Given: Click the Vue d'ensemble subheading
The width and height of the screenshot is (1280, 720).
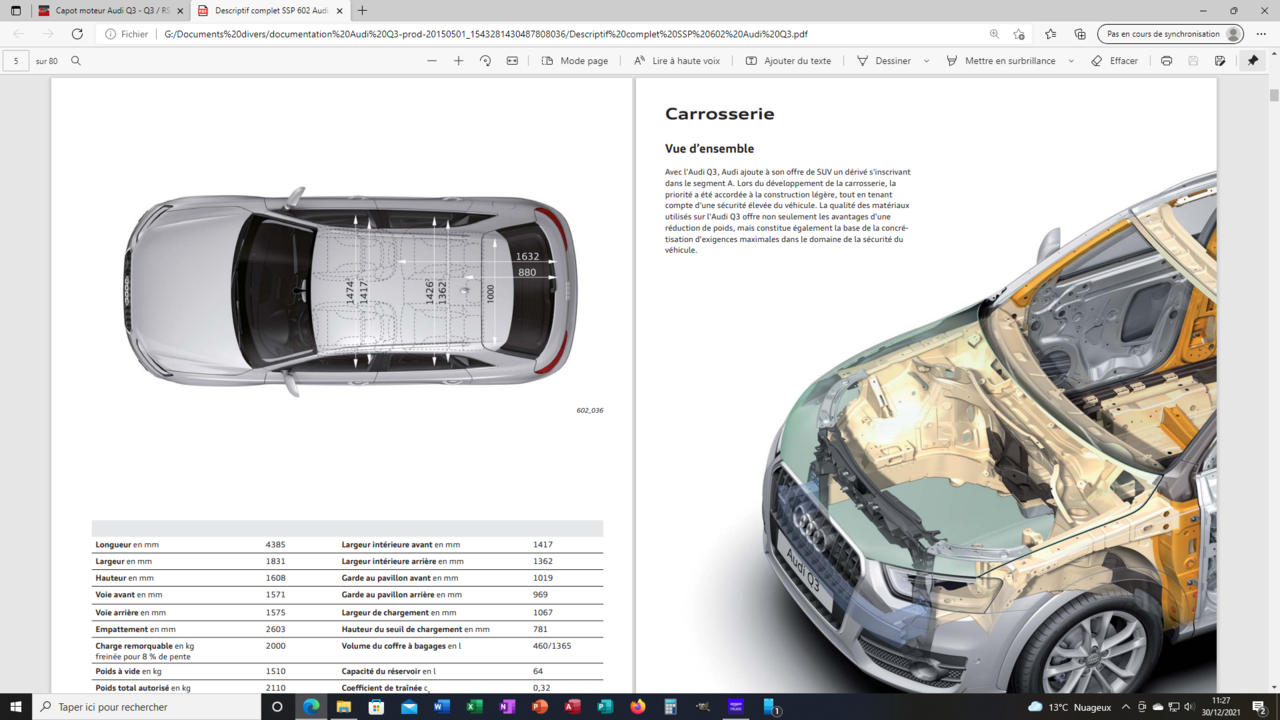Looking at the screenshot, I should pyautogui.click(x=709, y=149).
